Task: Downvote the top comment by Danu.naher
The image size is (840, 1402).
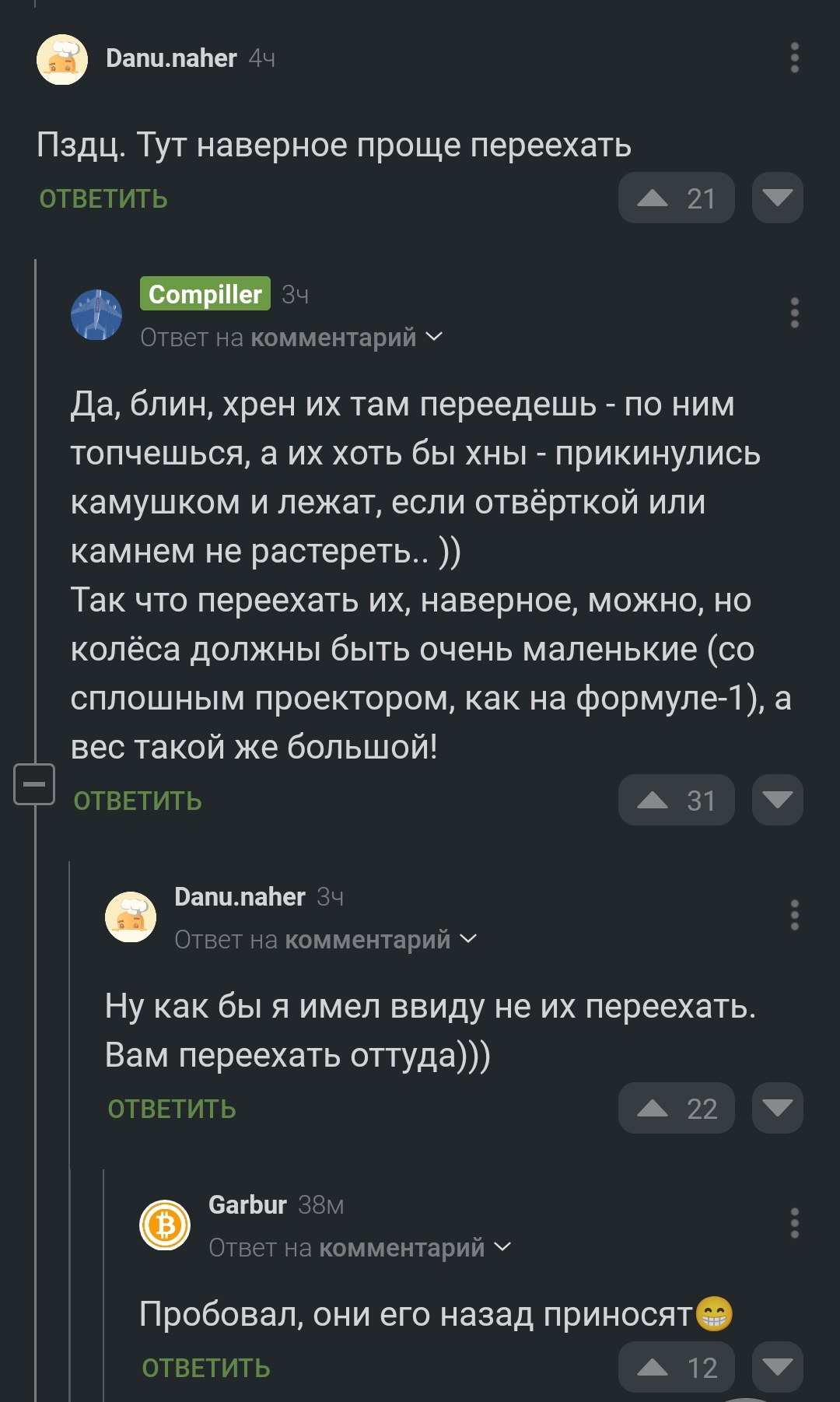Action: pos(777,198)
